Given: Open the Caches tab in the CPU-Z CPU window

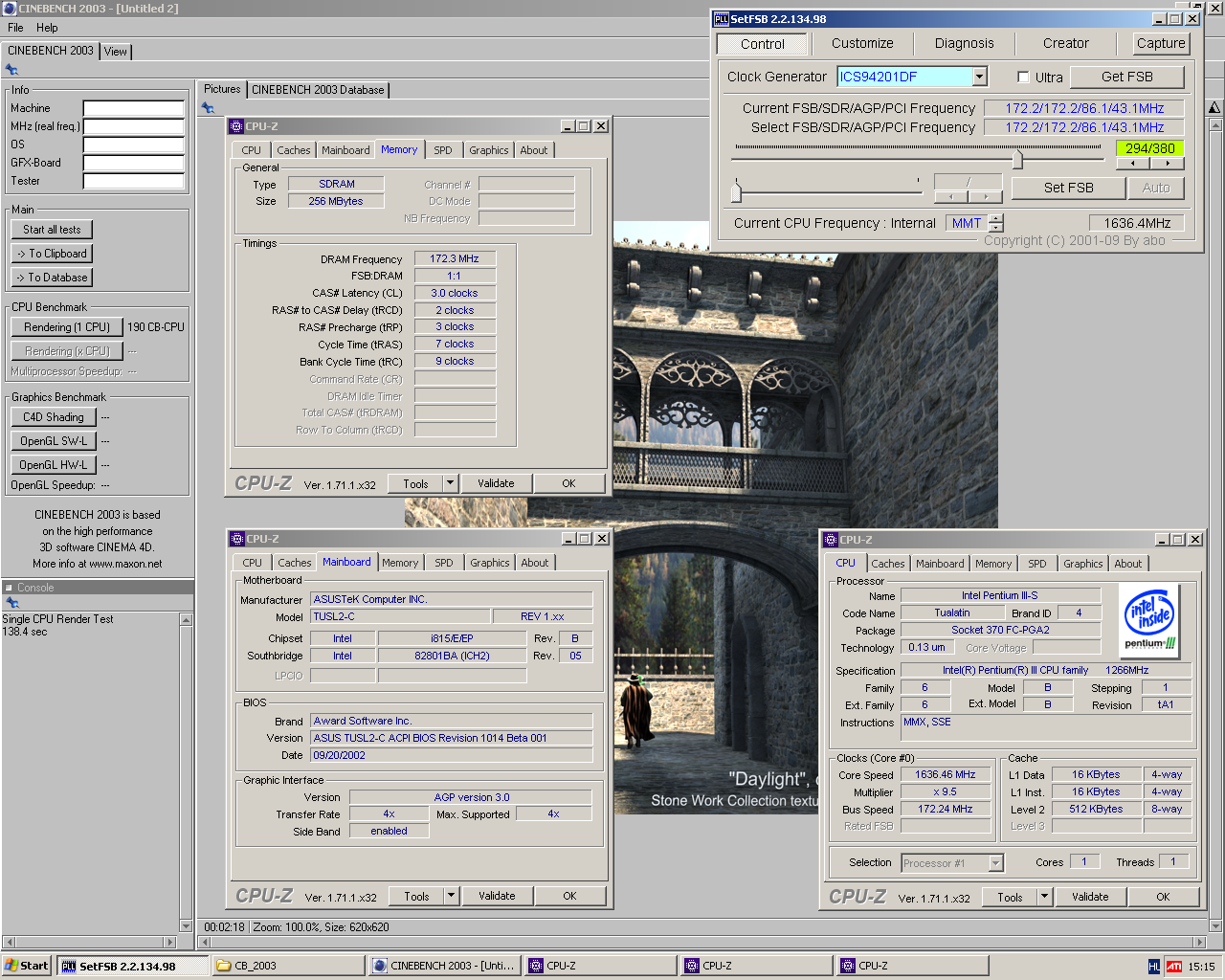Looking at the screenshot, I should pyautogui.click(x=888, y=564).
